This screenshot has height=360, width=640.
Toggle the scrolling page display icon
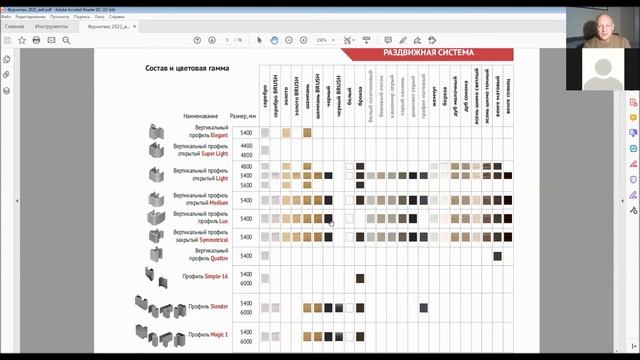(366, 40)
